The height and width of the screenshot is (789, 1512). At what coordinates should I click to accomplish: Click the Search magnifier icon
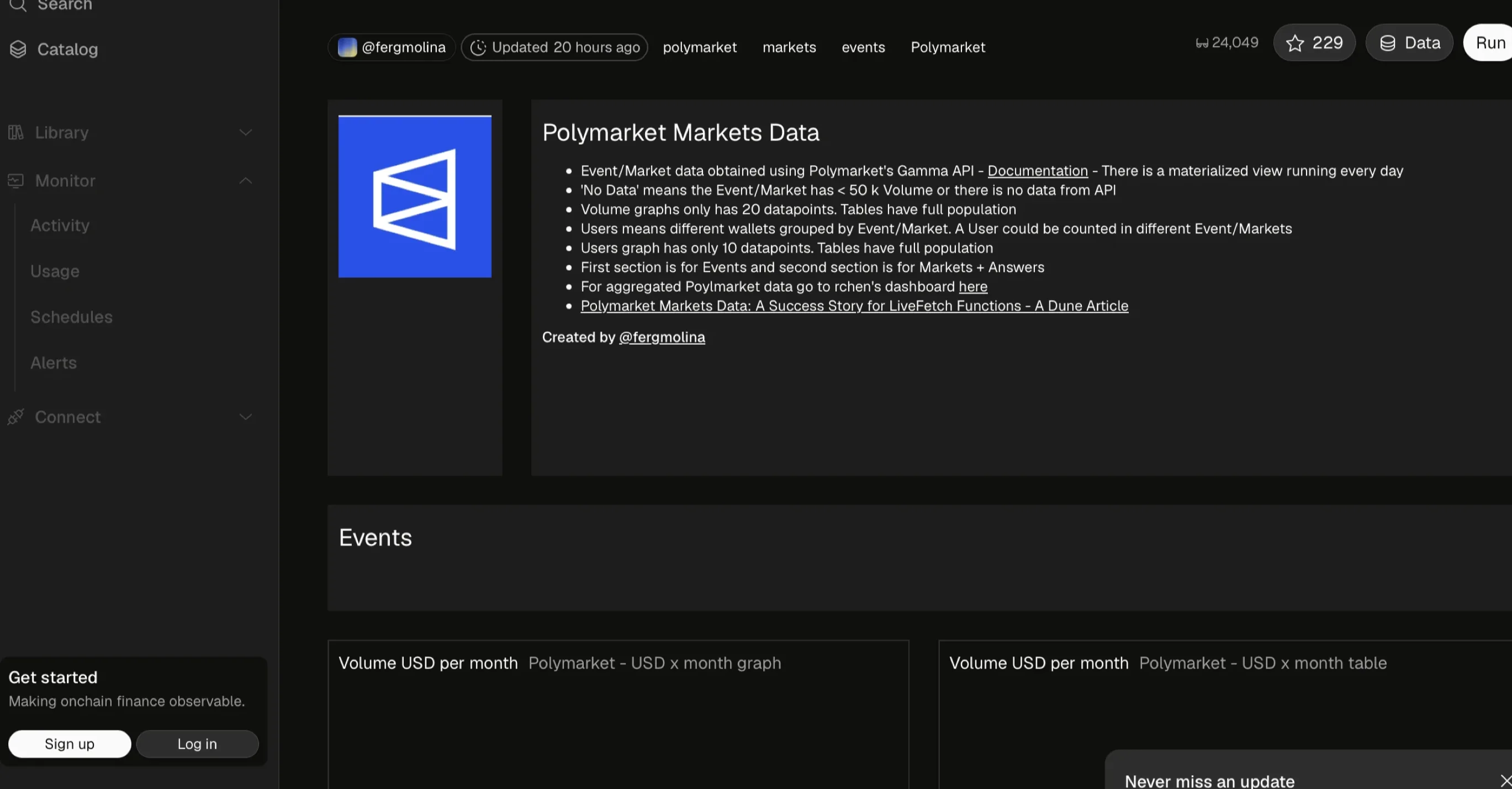tap(18, 6)
